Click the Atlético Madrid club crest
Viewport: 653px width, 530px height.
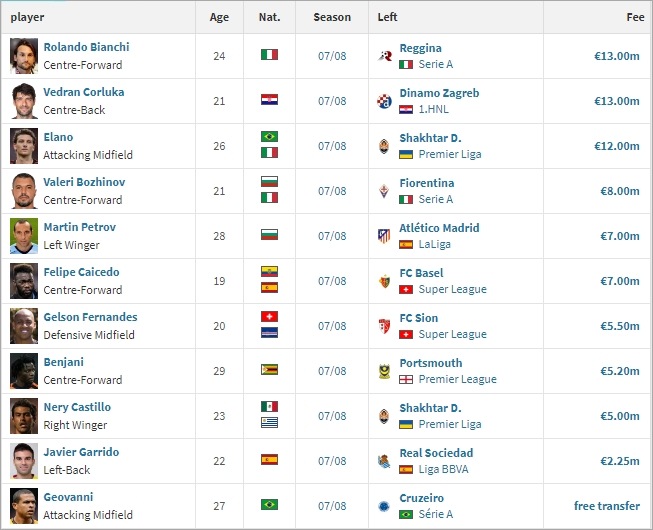(385, 236)
